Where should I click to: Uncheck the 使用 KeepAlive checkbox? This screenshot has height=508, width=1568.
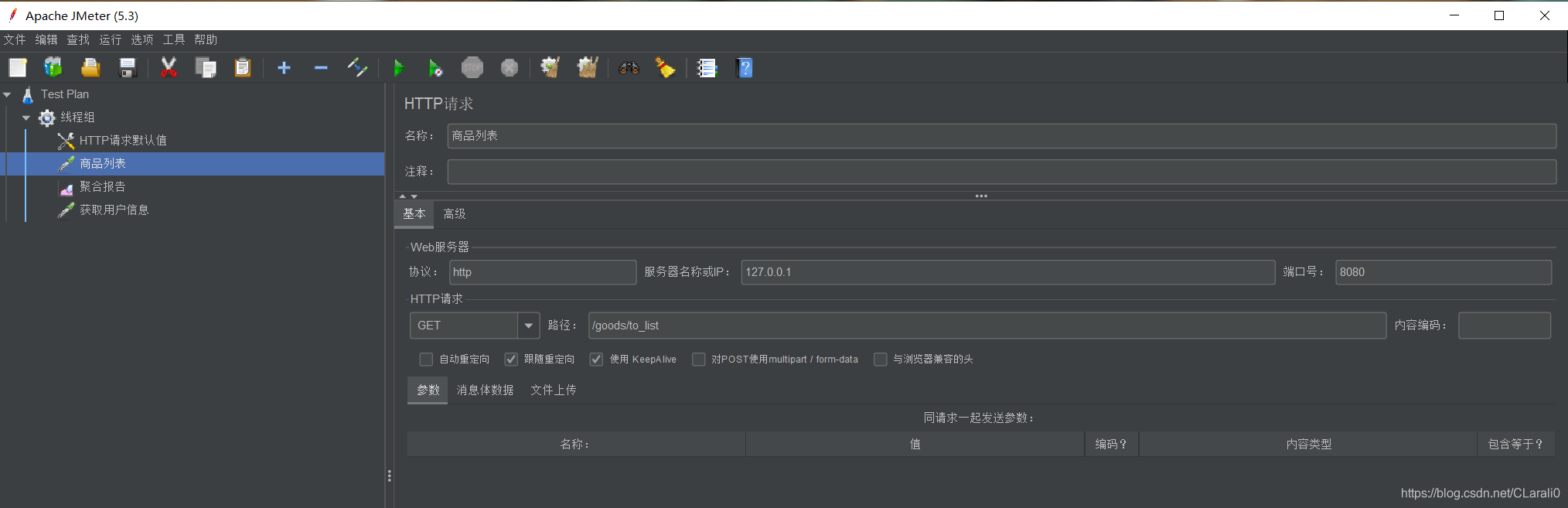tap(596, 360)
